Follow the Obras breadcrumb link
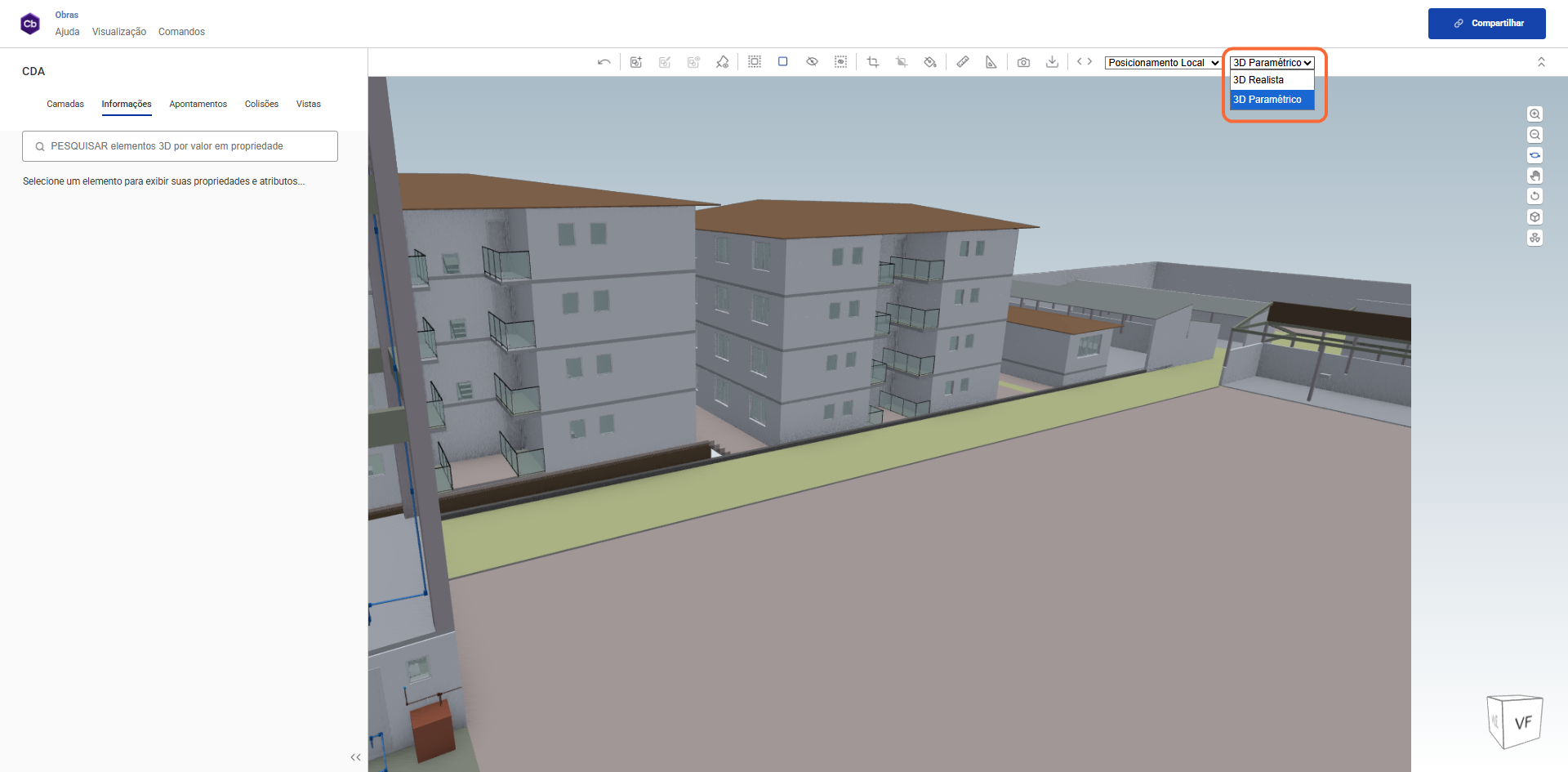 (x=67, y=15)
